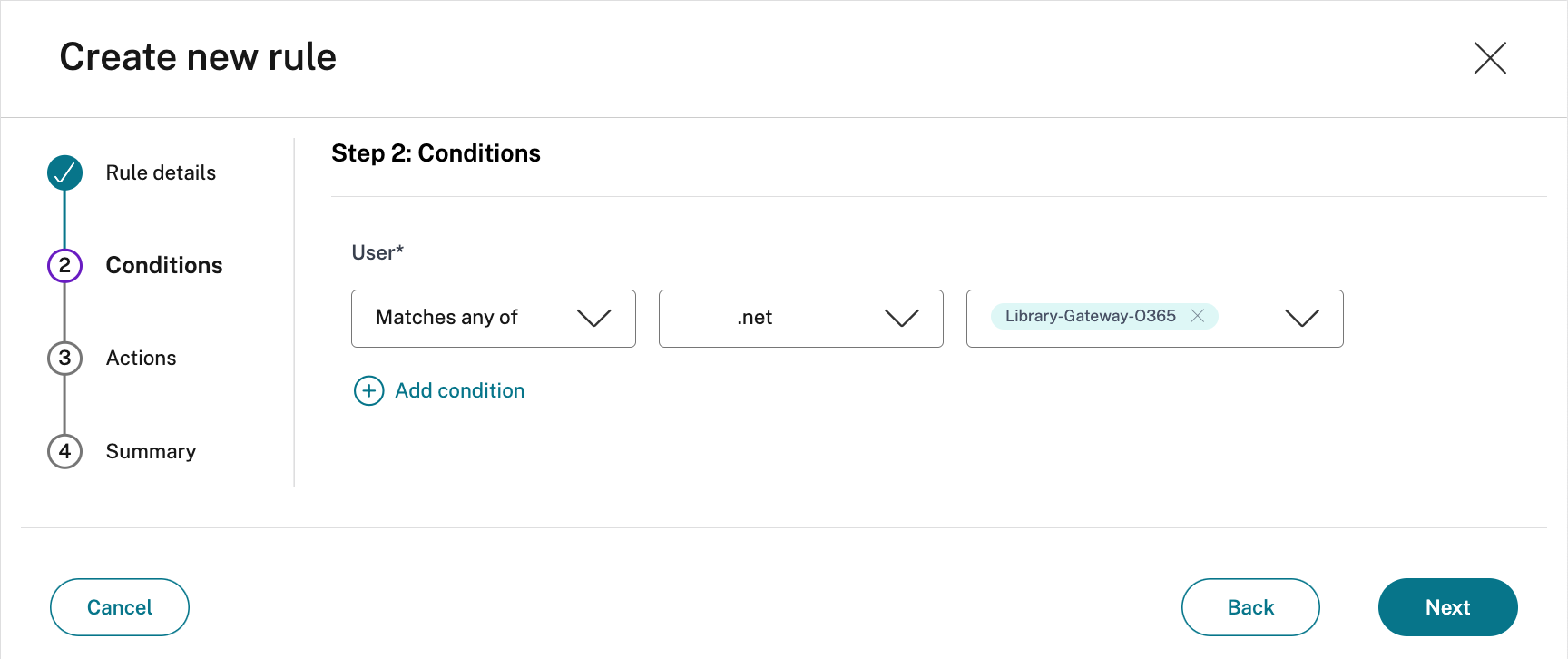Click the Add condition link

coord(459,391)
